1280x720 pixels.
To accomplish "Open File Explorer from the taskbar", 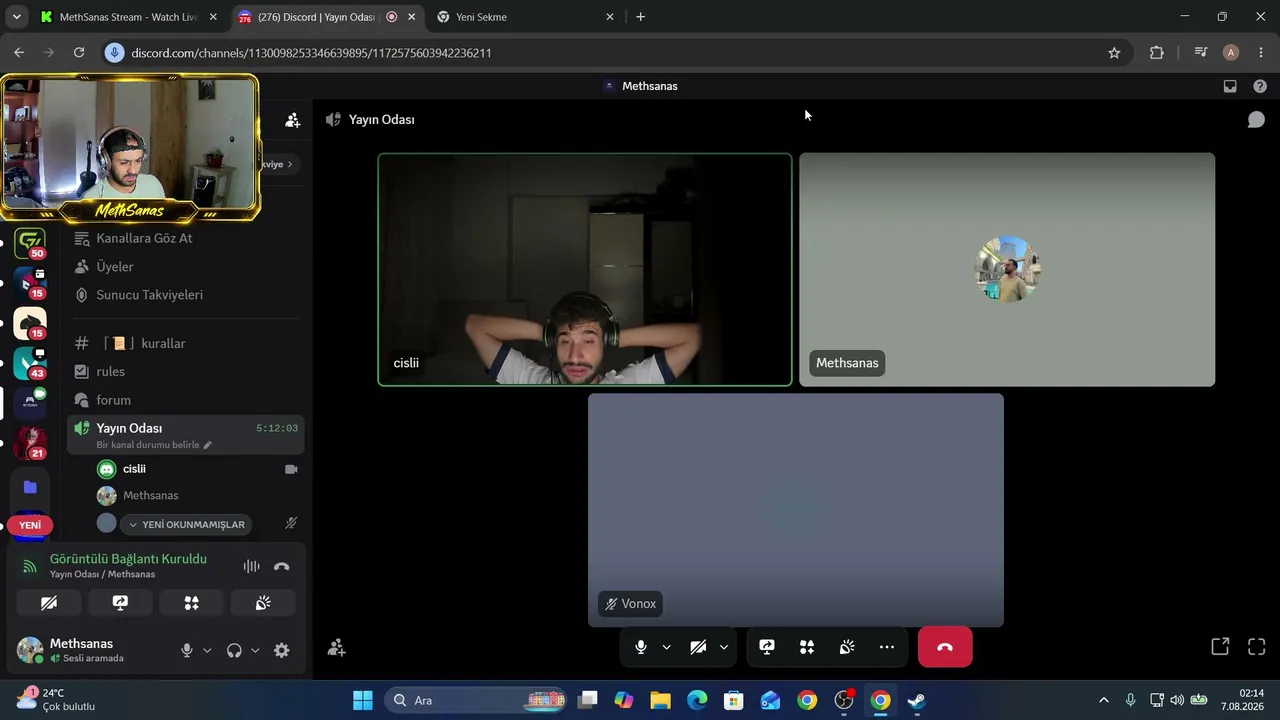I will tap(660, 700).
